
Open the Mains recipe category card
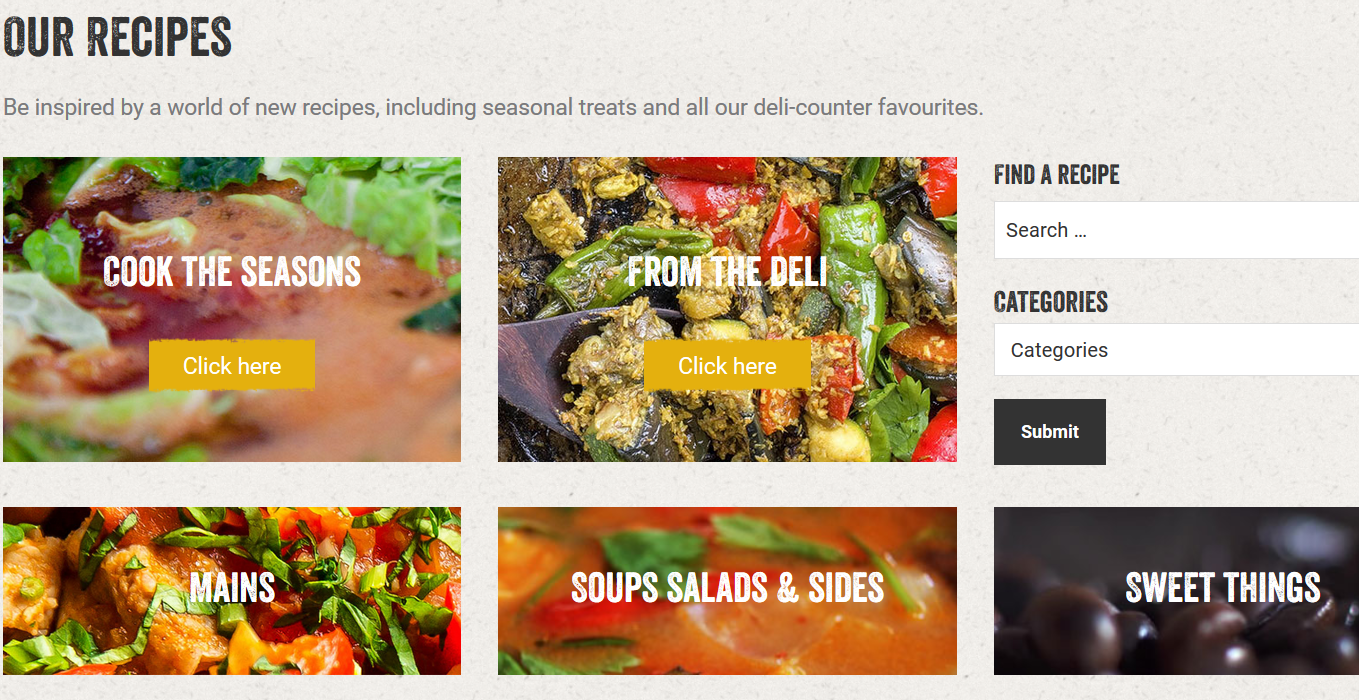click(x=232, y=591)
